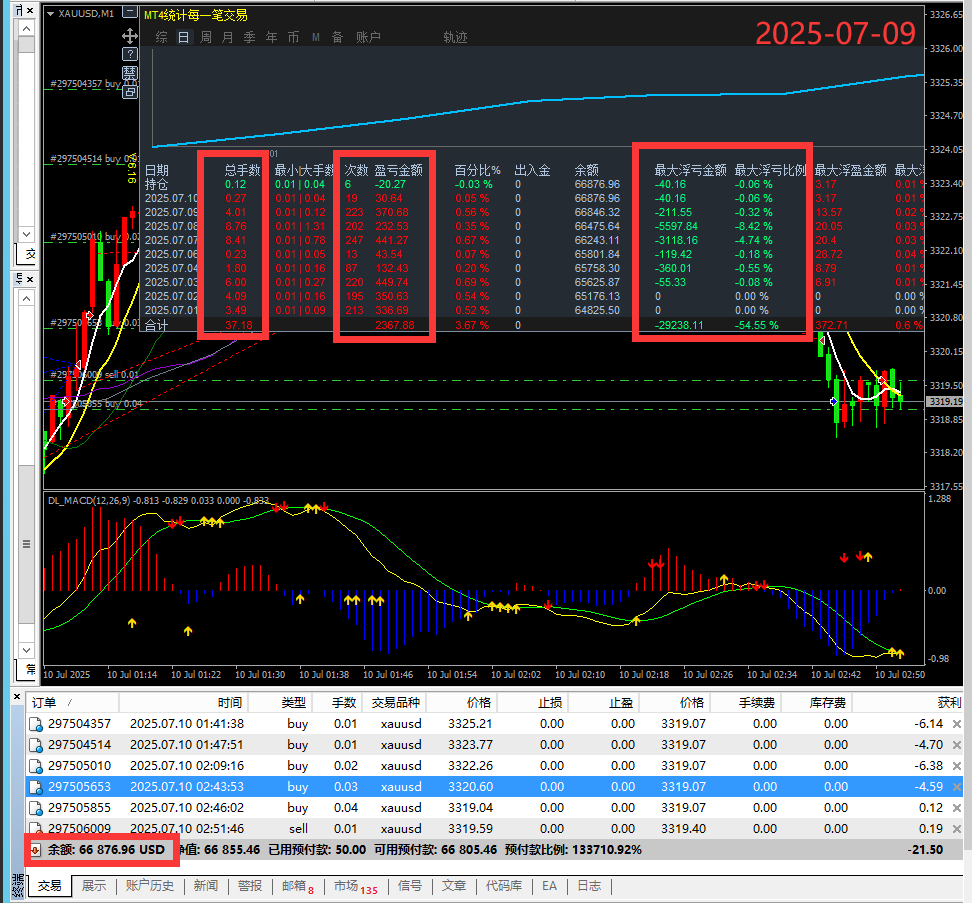Open the EA terminal tab
Viewport: 972px width, 903px height.
[x=549, y=886]
